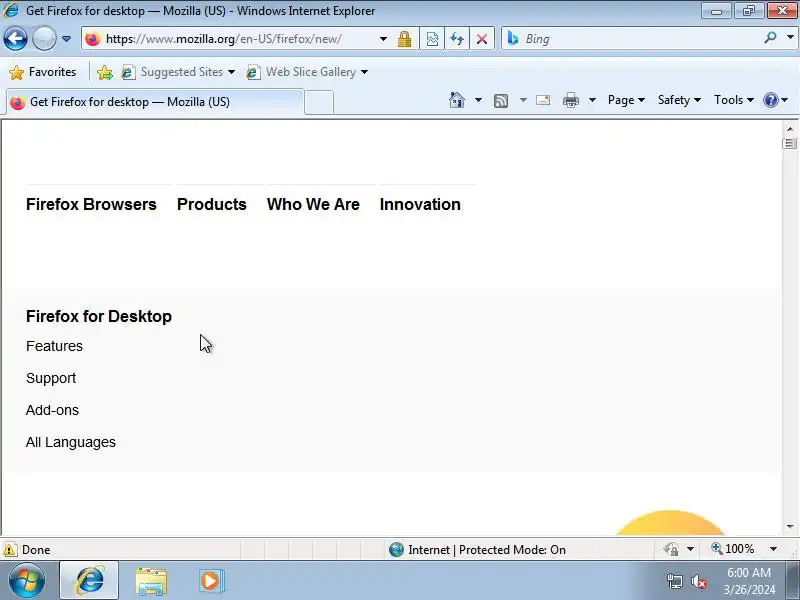Click the Help question mark icon
The image size is (800, 600).
770,100
